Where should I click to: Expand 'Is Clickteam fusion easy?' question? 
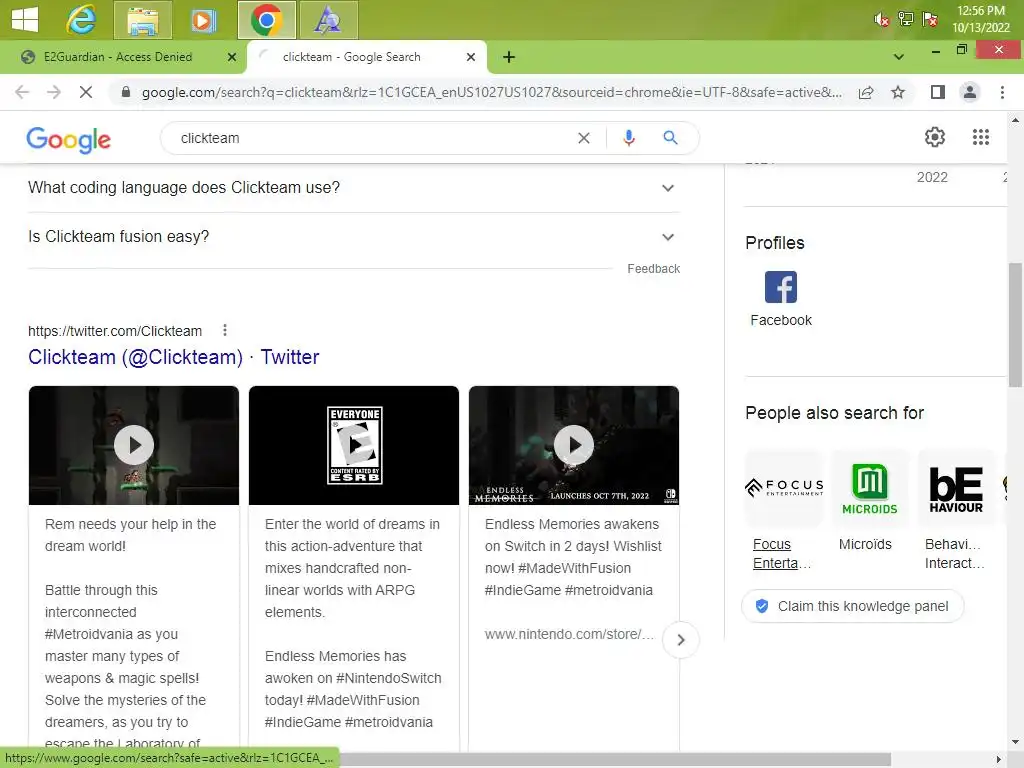pyautogui.click(x=353, y=237)
